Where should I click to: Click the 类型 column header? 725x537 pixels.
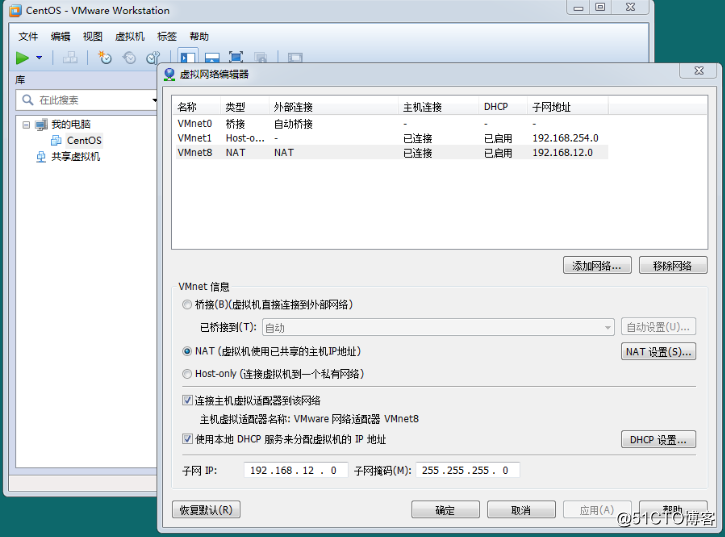click(x=246, y=107)
